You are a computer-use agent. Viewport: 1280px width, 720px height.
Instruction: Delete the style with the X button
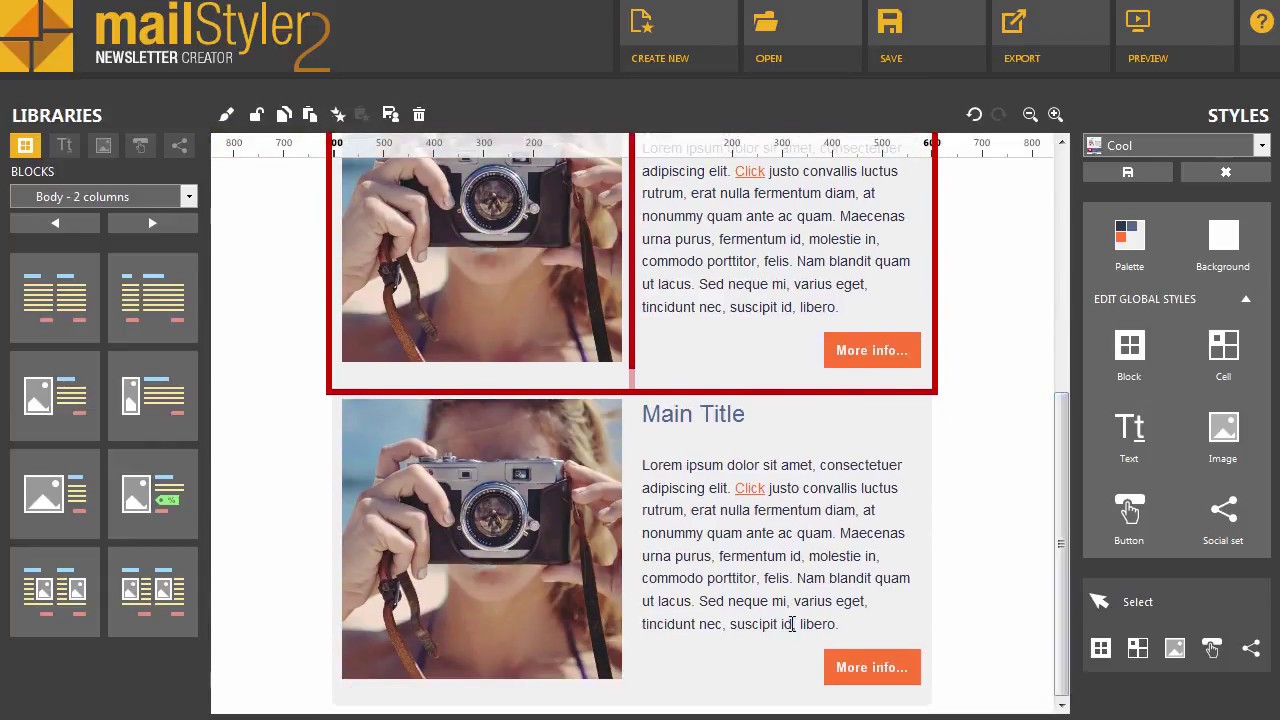[x=1225, y=172]
